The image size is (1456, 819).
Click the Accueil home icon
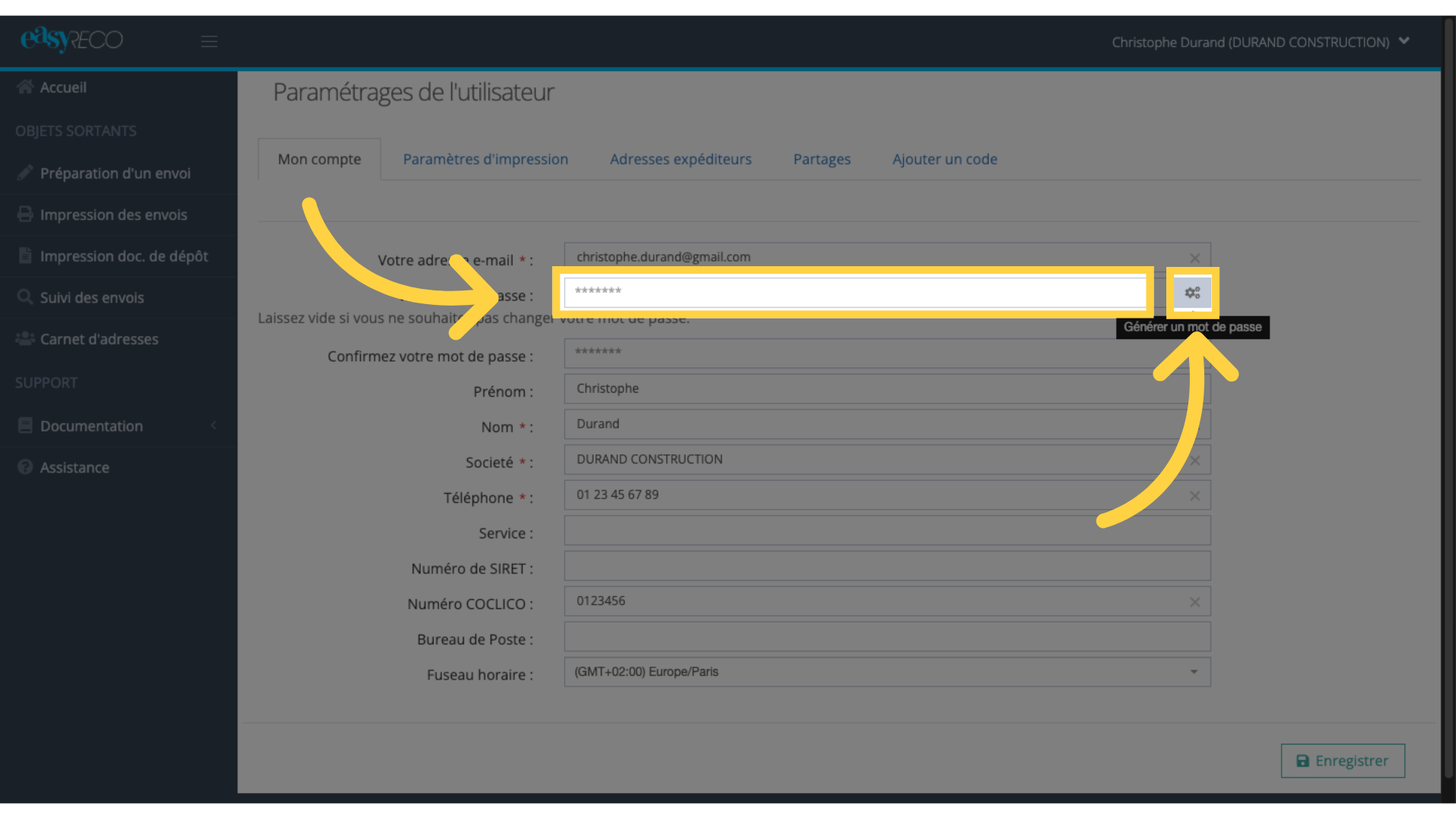point(25,86)
